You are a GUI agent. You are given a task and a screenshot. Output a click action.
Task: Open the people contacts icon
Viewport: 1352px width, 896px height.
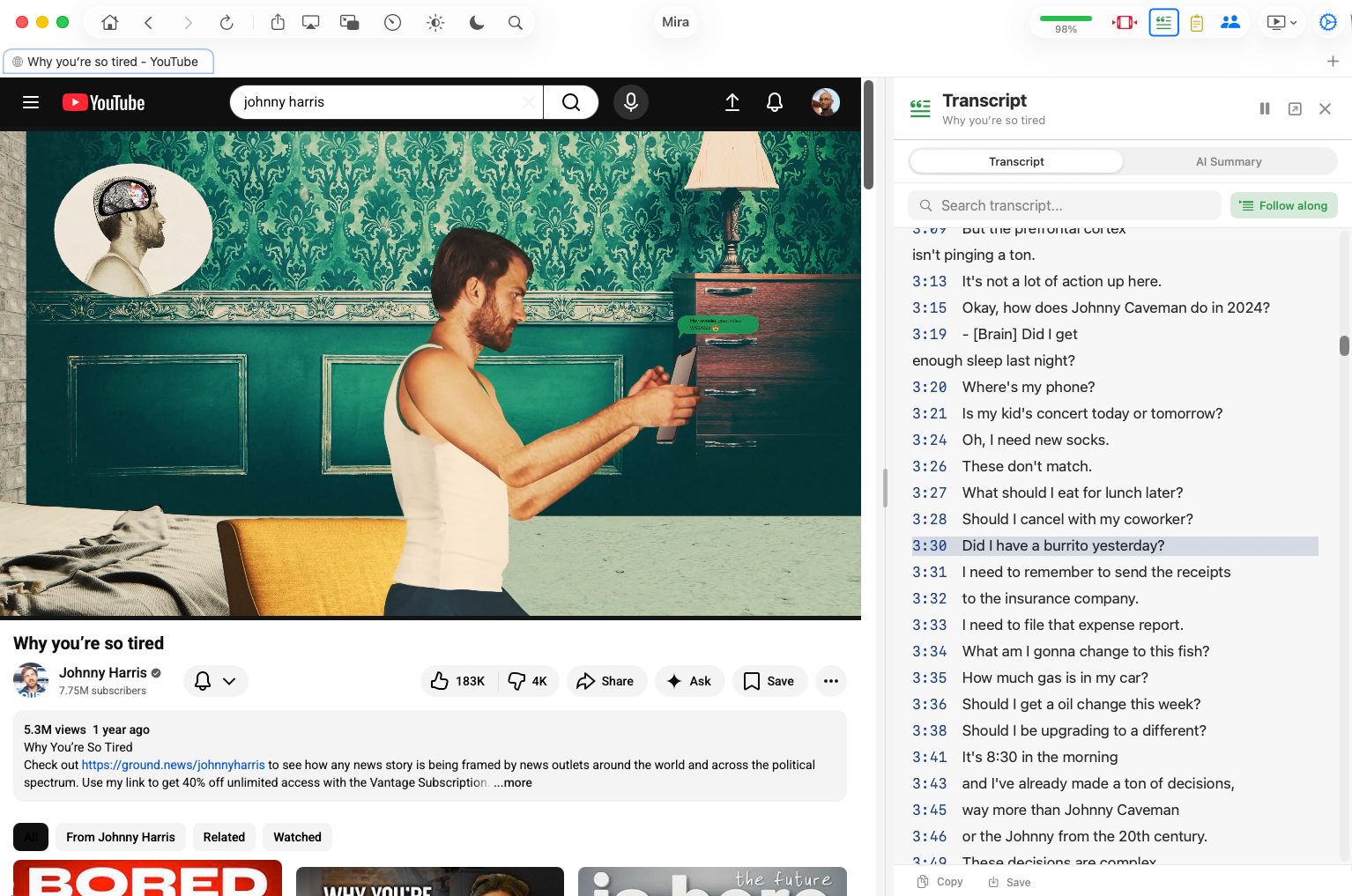coord(1230,23)
